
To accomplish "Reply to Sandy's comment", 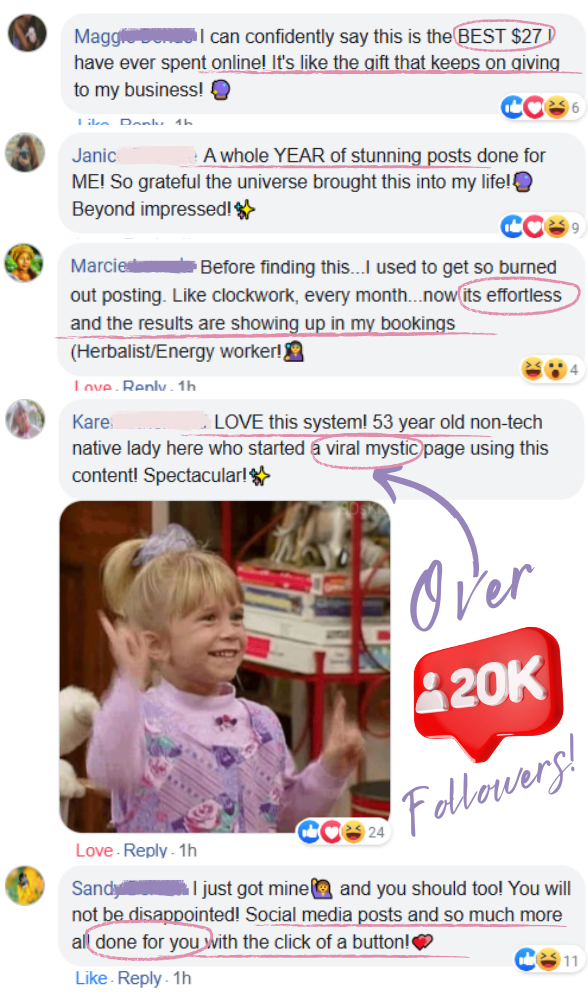I will click(139, 978).
